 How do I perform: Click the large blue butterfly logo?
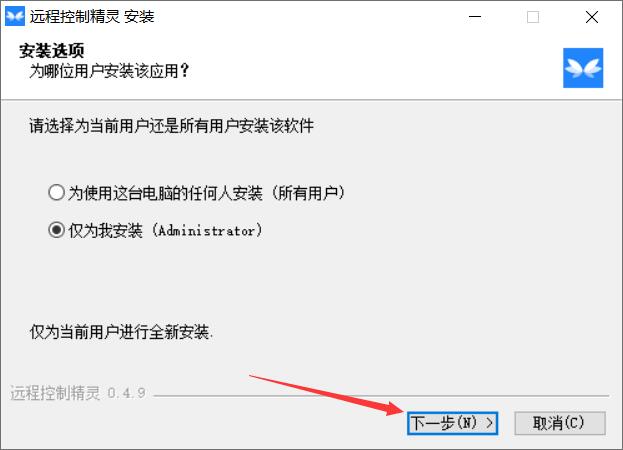pyautogui.click(x=583, y=68)
